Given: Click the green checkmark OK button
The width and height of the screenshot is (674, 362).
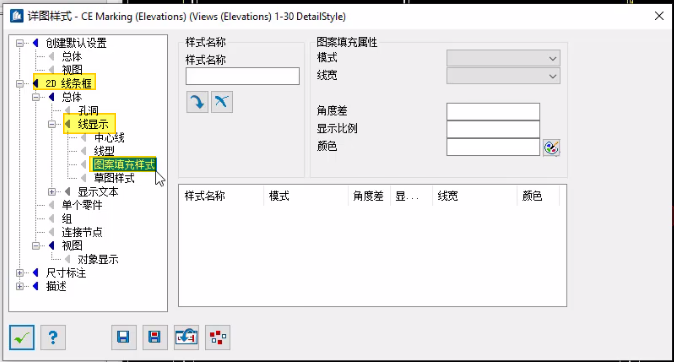Looking at the screenshot, I should pyautogui.click(x=22, y=337).
